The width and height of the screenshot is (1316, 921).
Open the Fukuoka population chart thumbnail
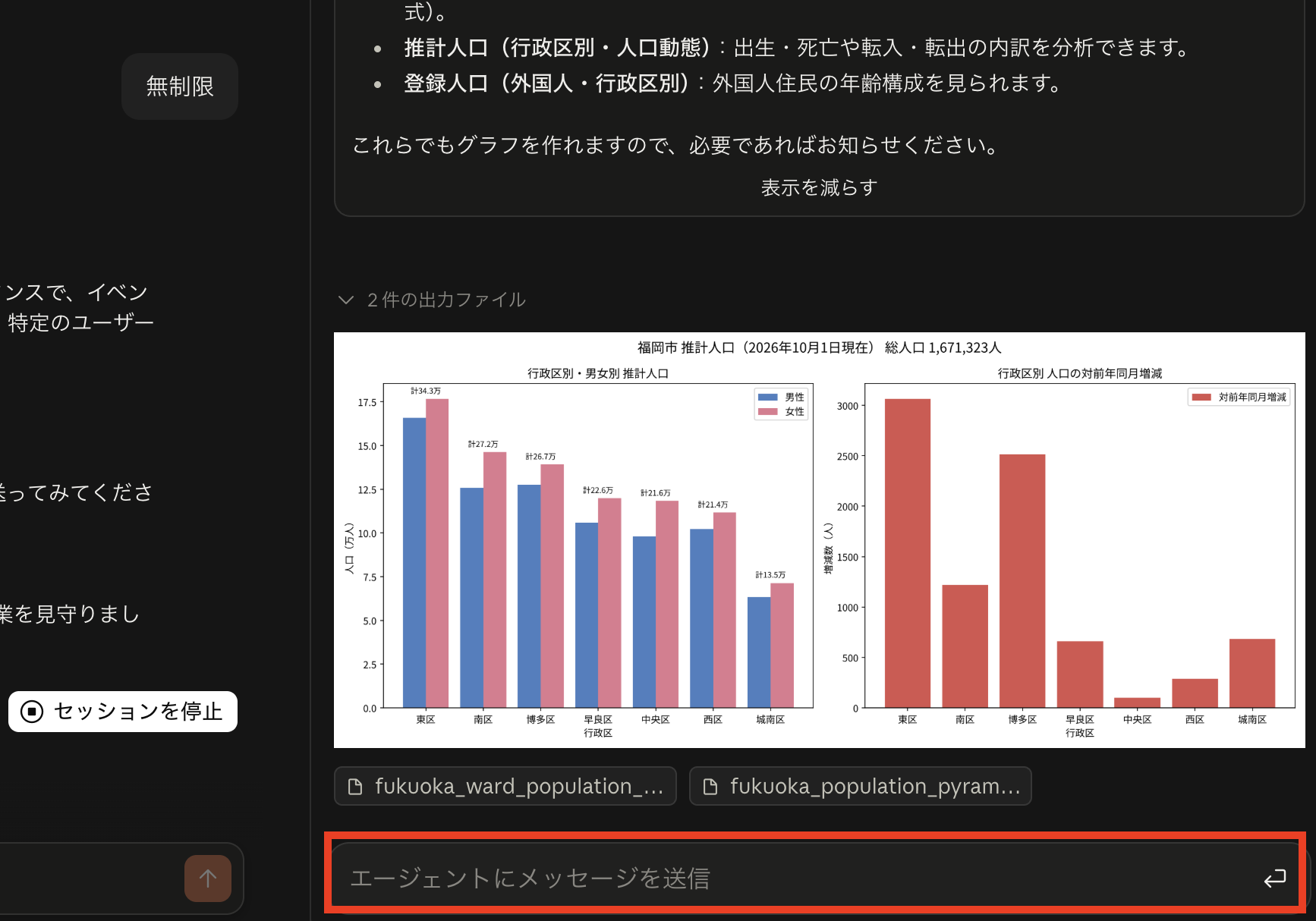(819, 539)
